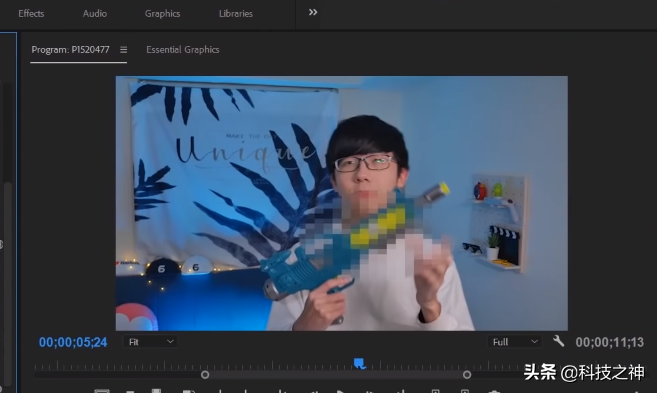Open the Fit zoom level dropdown
The height and width of the screenshot is (393, 657).
[x=151, y=342]
